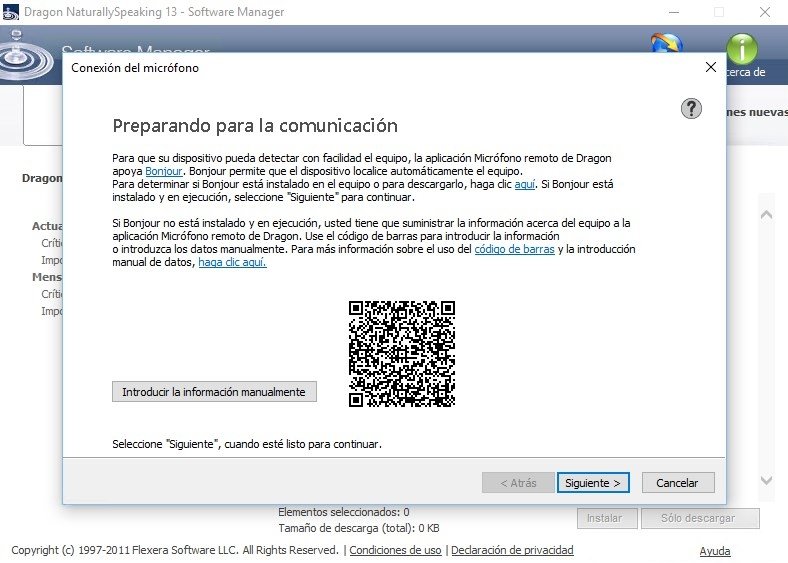This screenshot has width=788, height=563.
Task: Minimize the Software Manager window
Action: point(674,12)
